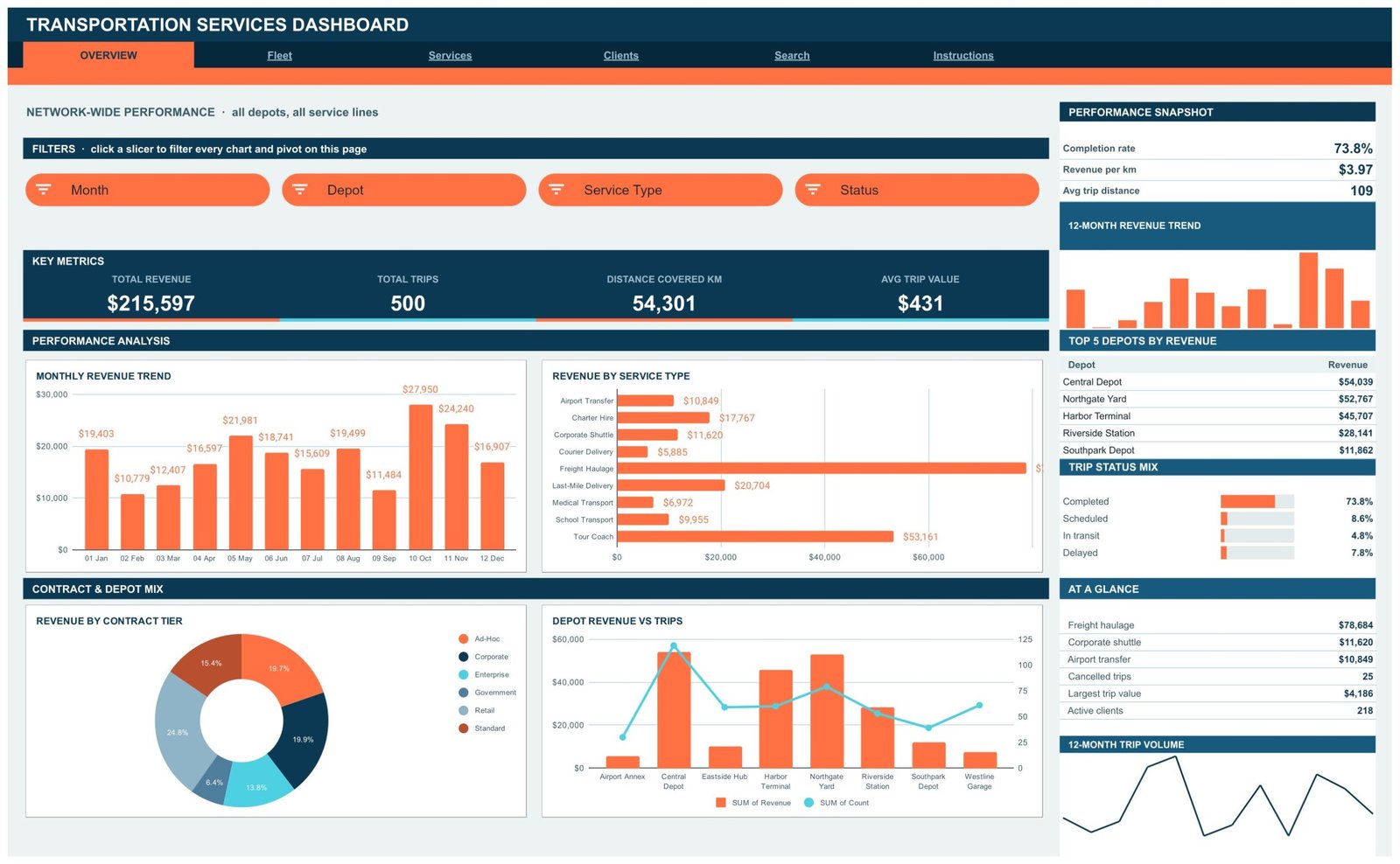Select the OVERVIEW tab
This screenshot has height=864, width=1400.
click(108, 55)
